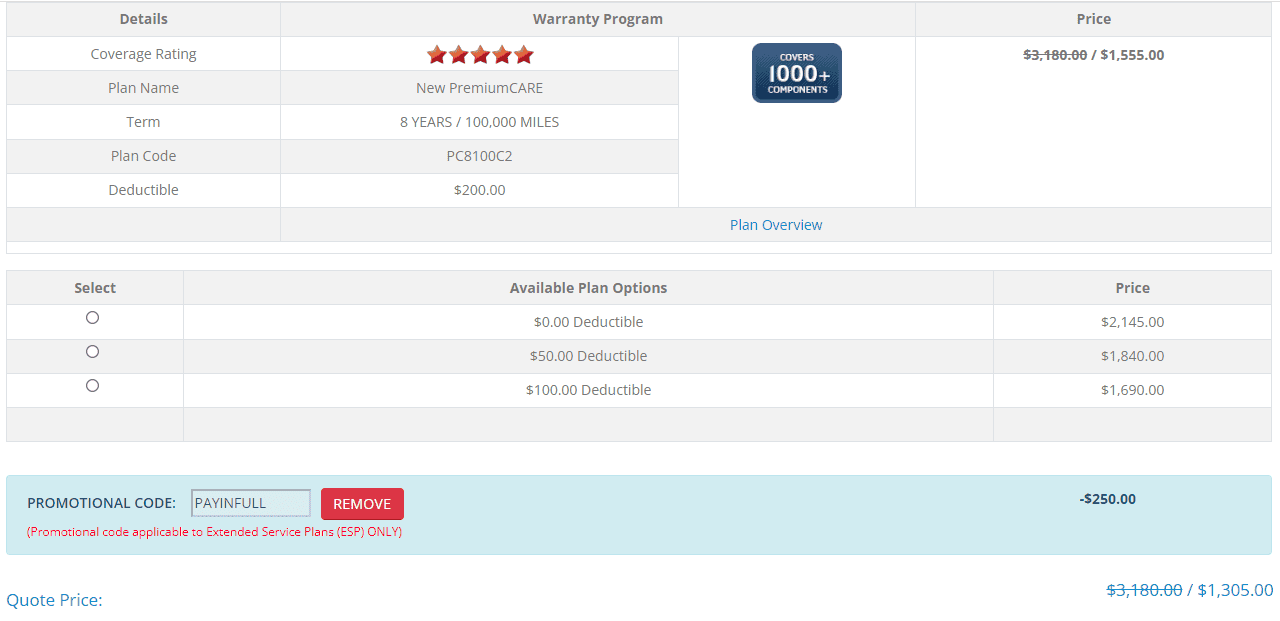The height and width of the screenshot is (621, 1280).
Task: Click the PC8100C2 plan code
Action: 479,156
